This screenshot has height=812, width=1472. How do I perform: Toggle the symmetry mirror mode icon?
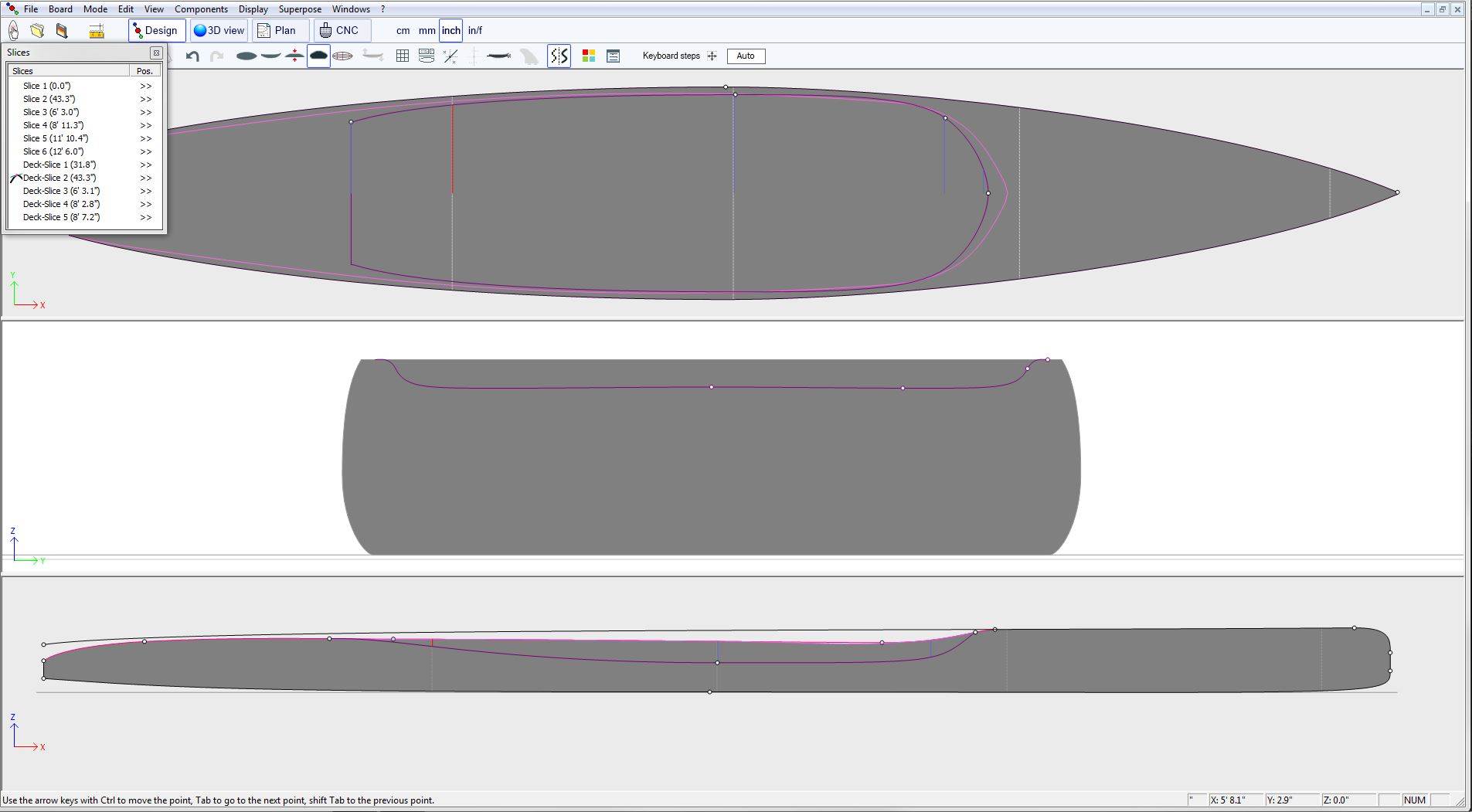pyautogui.click(x=559, y=56)
